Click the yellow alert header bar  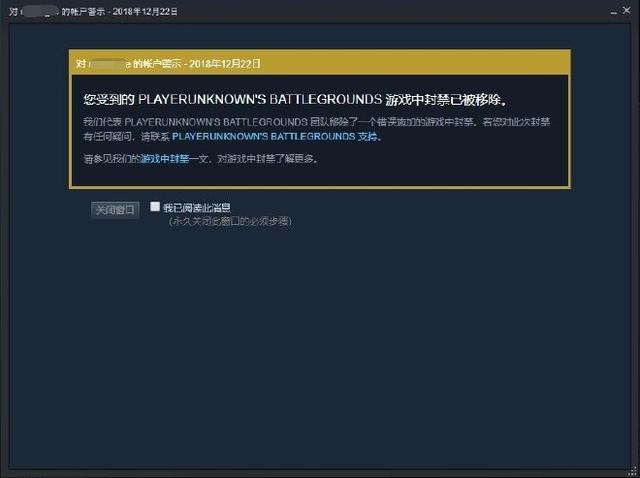(x=320, y=63)
